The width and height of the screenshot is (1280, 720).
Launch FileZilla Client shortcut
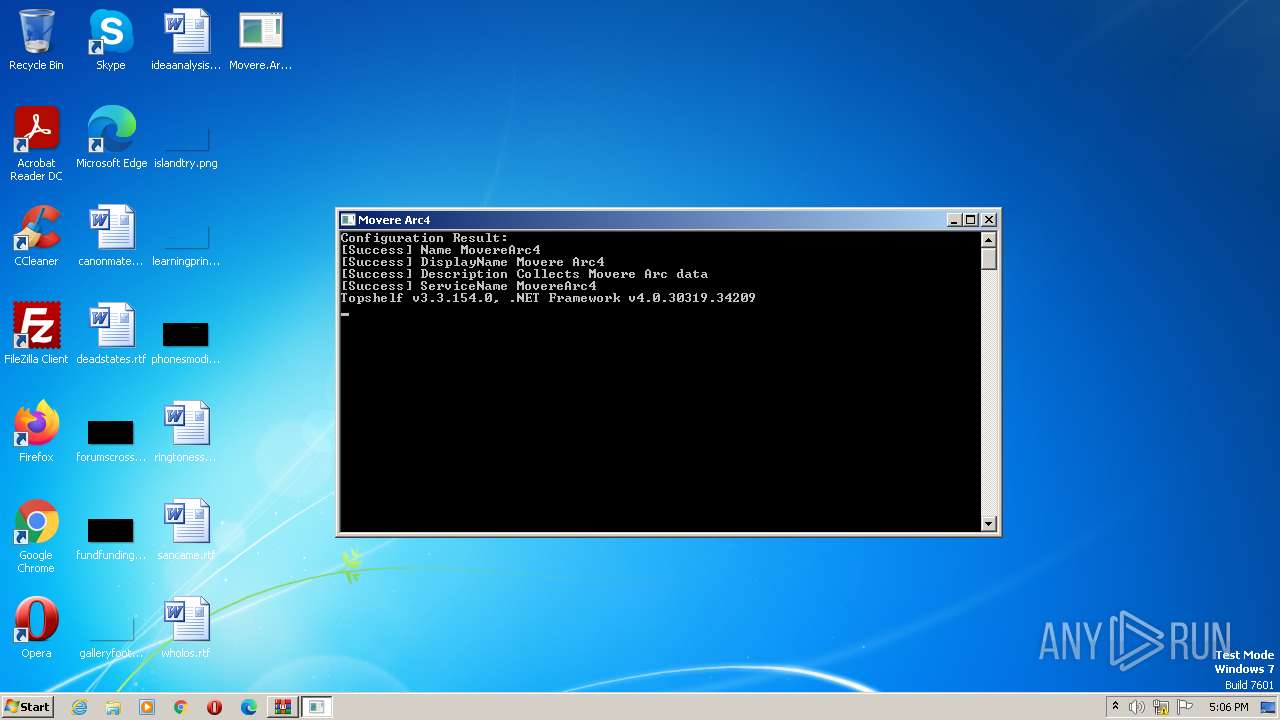36,334
